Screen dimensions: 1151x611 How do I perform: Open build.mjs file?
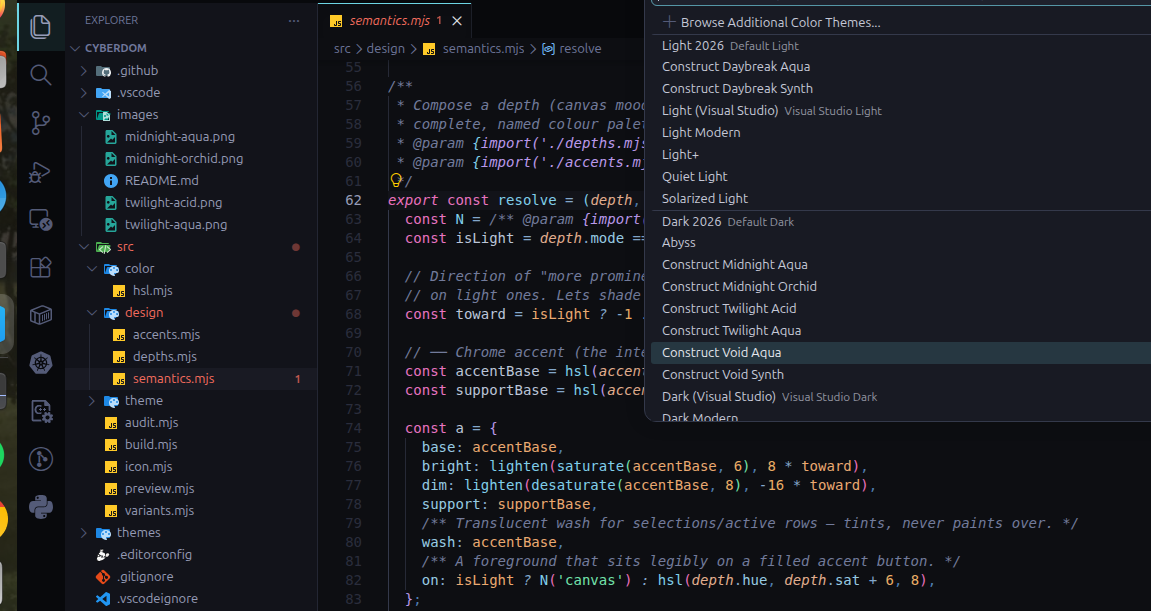150,445
